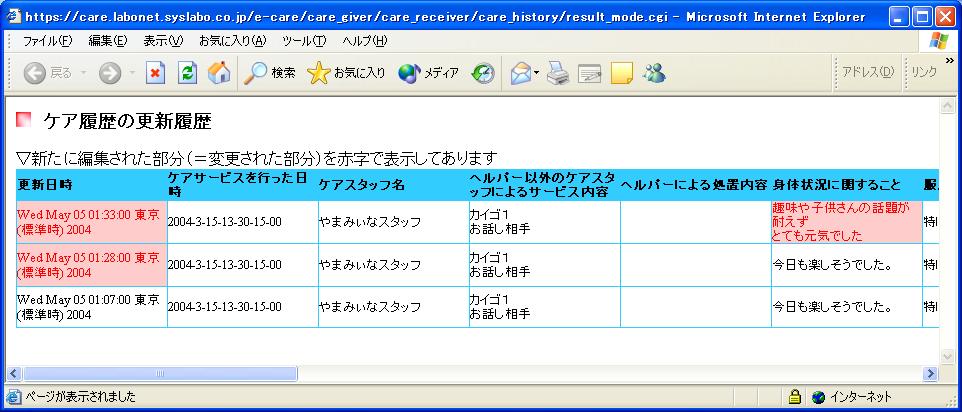Expand the Back button history dropdown arrow
This screenshot has height=412, width=962.
[83, 73]
